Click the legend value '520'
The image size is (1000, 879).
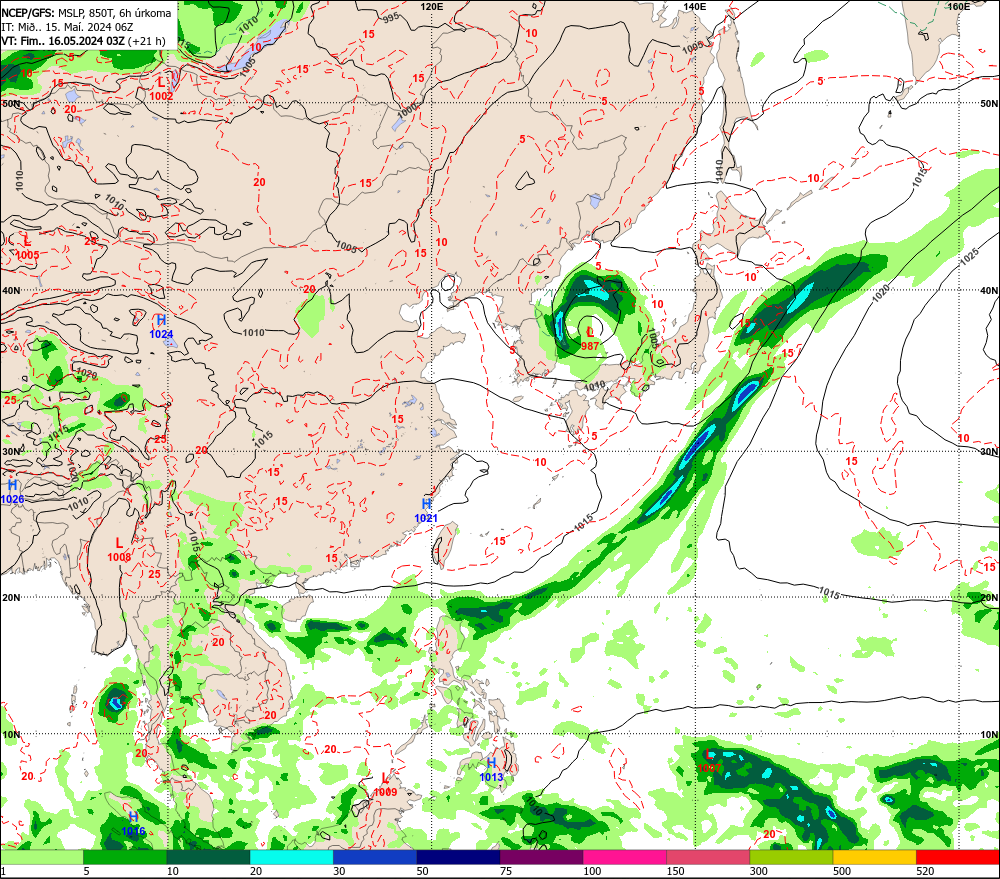(x=925, y=871)
